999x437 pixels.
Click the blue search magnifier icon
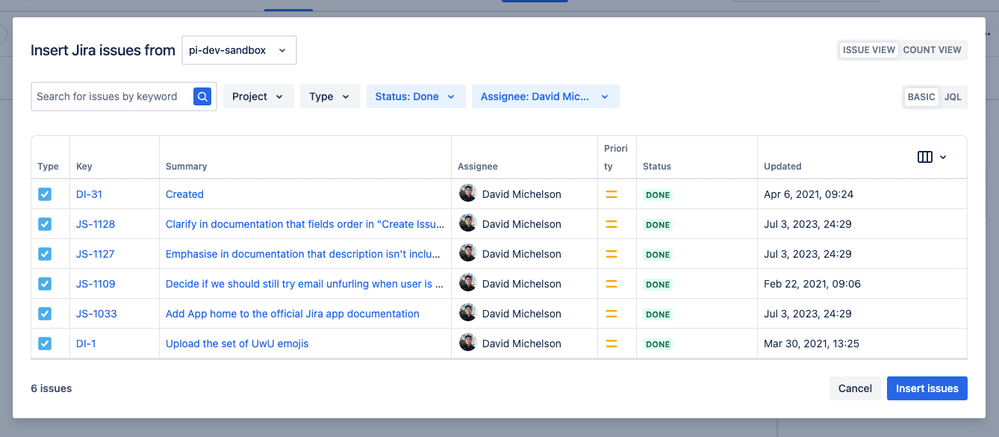[202, 97]
